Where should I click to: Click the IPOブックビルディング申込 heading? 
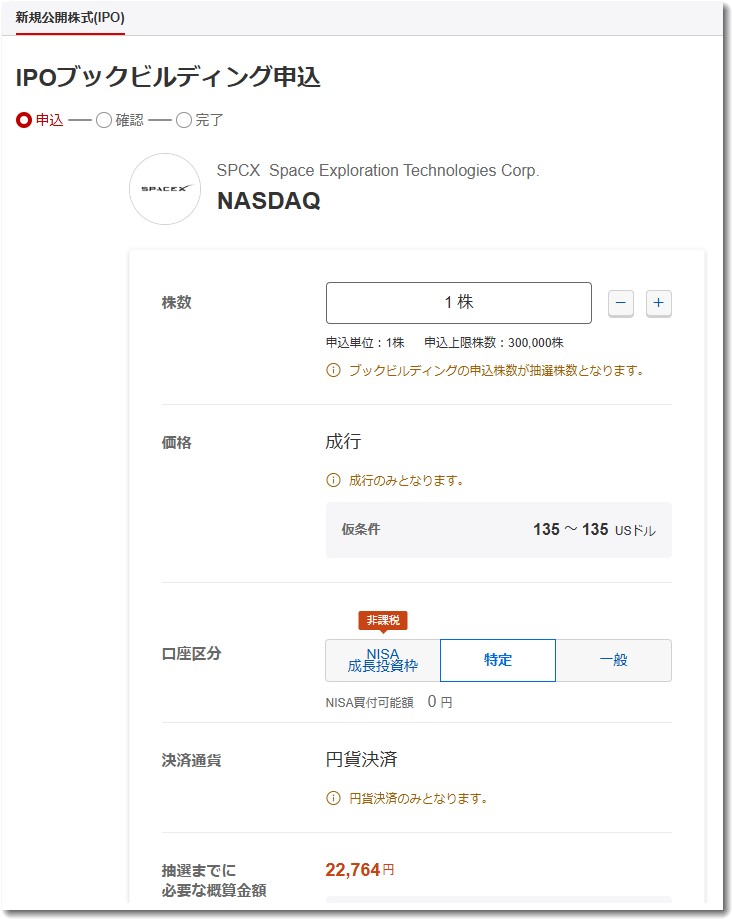[x=168, y=77]
